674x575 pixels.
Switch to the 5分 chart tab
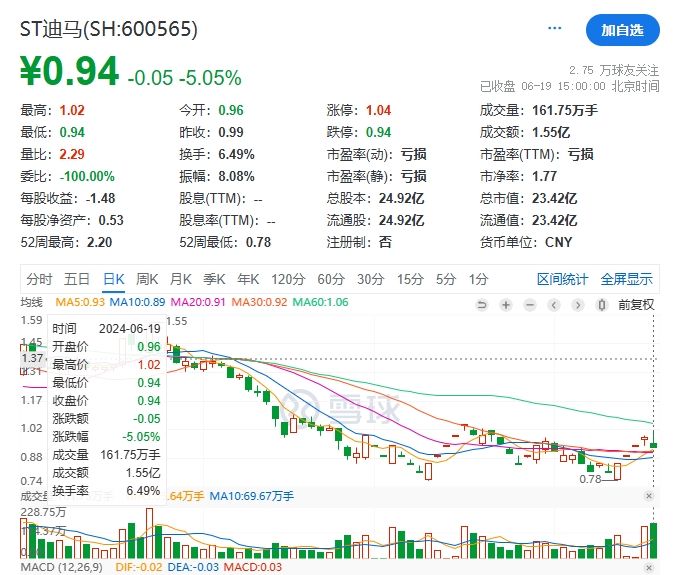446,279
